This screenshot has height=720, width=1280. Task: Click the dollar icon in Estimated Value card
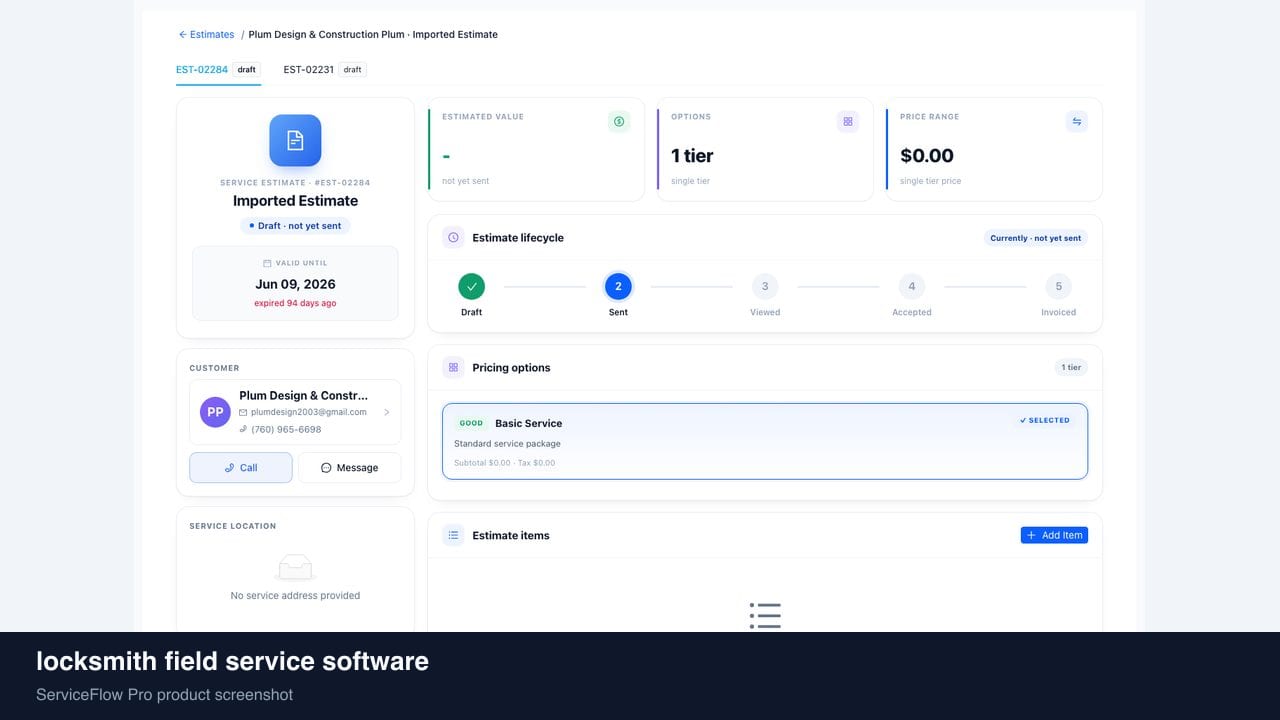pos(619,121)
